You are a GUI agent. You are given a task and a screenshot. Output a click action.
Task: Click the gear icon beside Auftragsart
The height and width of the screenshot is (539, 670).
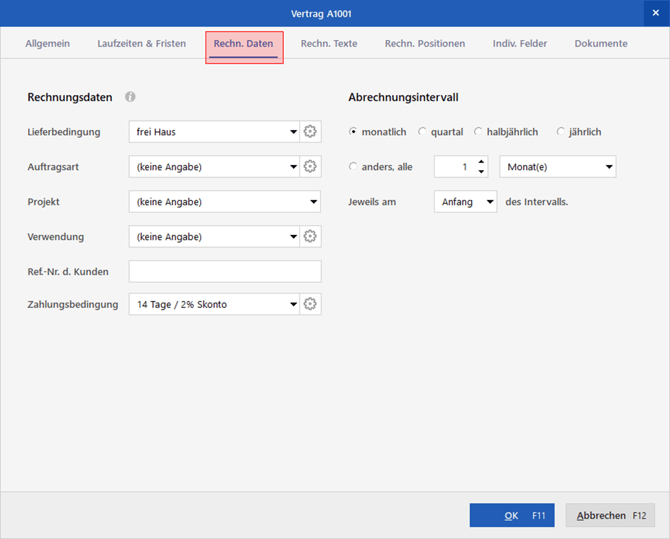(310, 167)
